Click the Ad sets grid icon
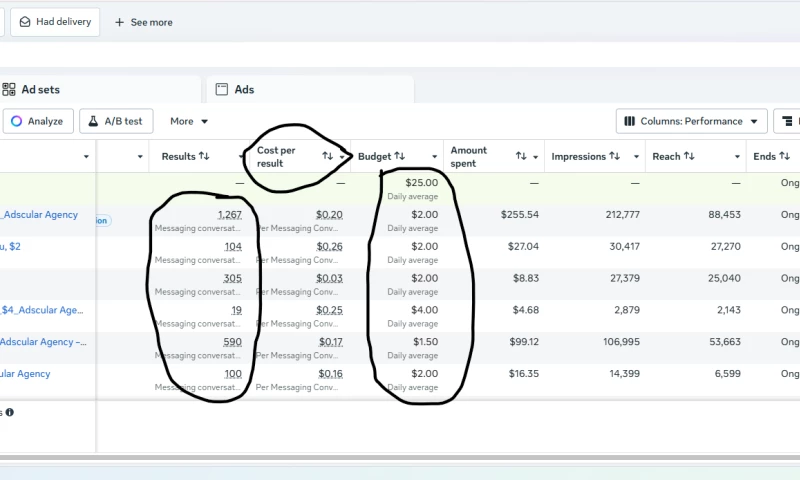This screenshot has width=800, height=480. pyautogui.click(x=9, y=90)
